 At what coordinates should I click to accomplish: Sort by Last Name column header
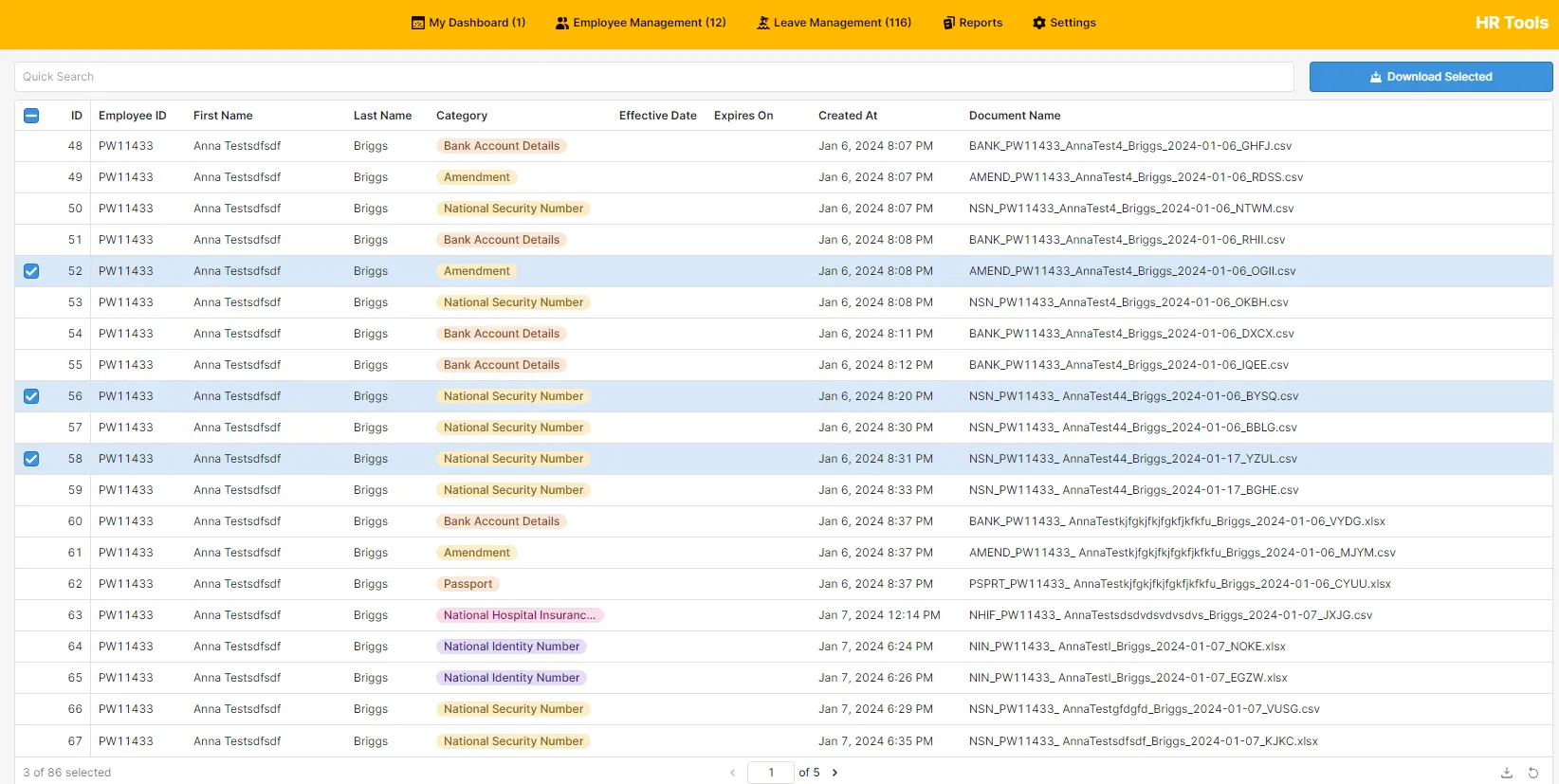coord(383,116)
